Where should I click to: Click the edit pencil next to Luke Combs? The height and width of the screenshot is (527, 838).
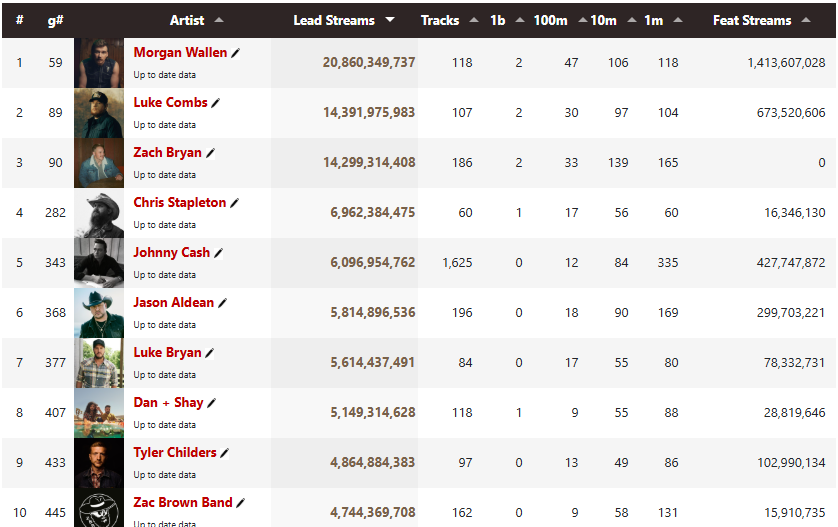(x=215, y=103)
